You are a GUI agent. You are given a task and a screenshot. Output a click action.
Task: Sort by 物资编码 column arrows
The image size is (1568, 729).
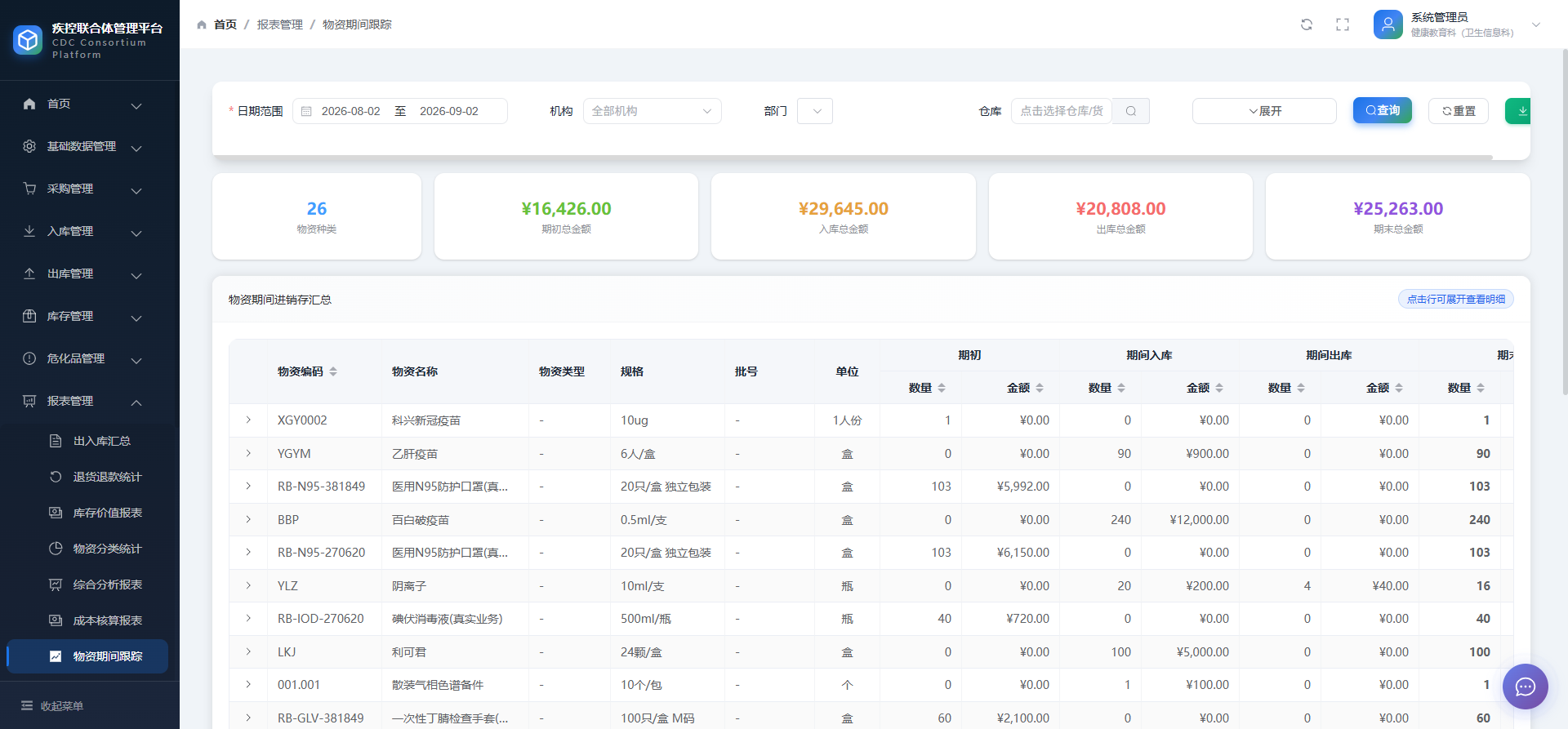(x=333, y=371)
